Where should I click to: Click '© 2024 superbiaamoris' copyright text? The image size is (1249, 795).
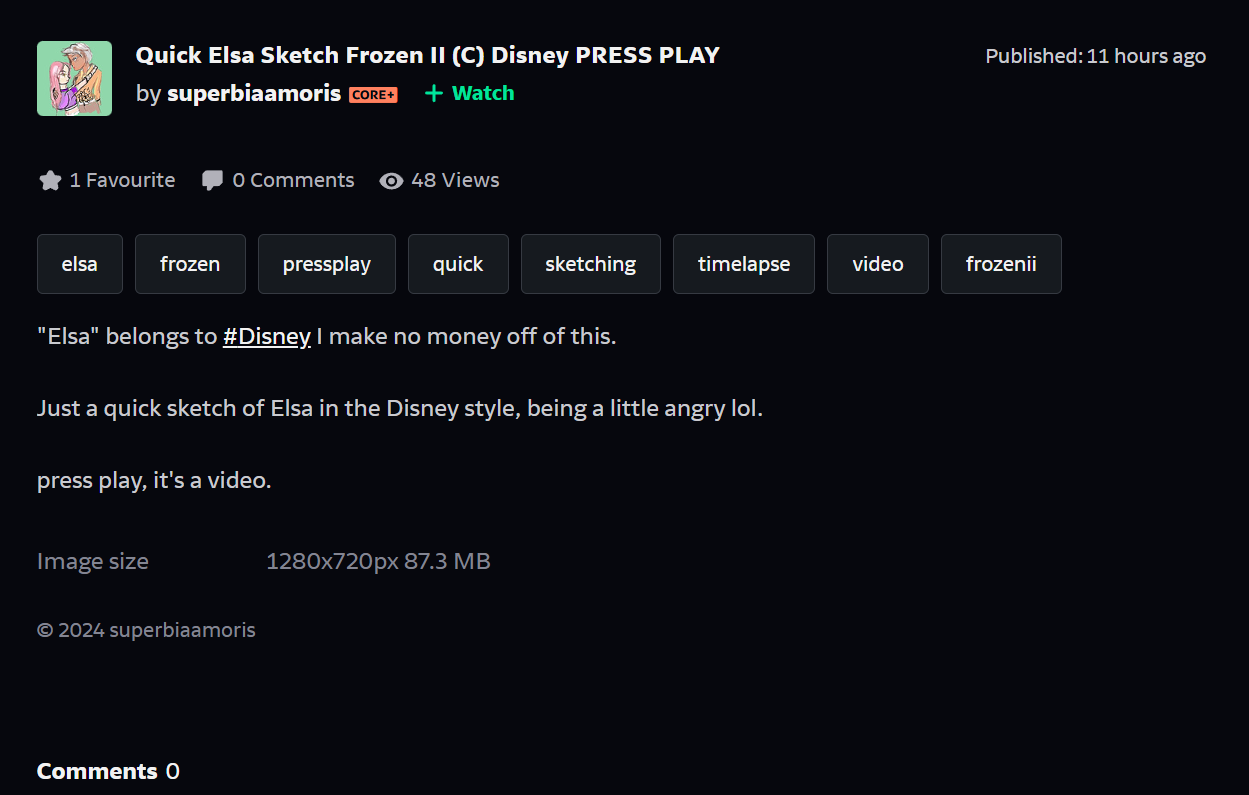click(146, 630)
